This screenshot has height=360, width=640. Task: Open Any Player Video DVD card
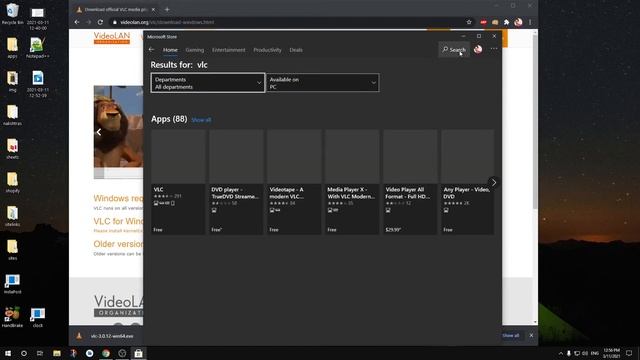[467, 182]
